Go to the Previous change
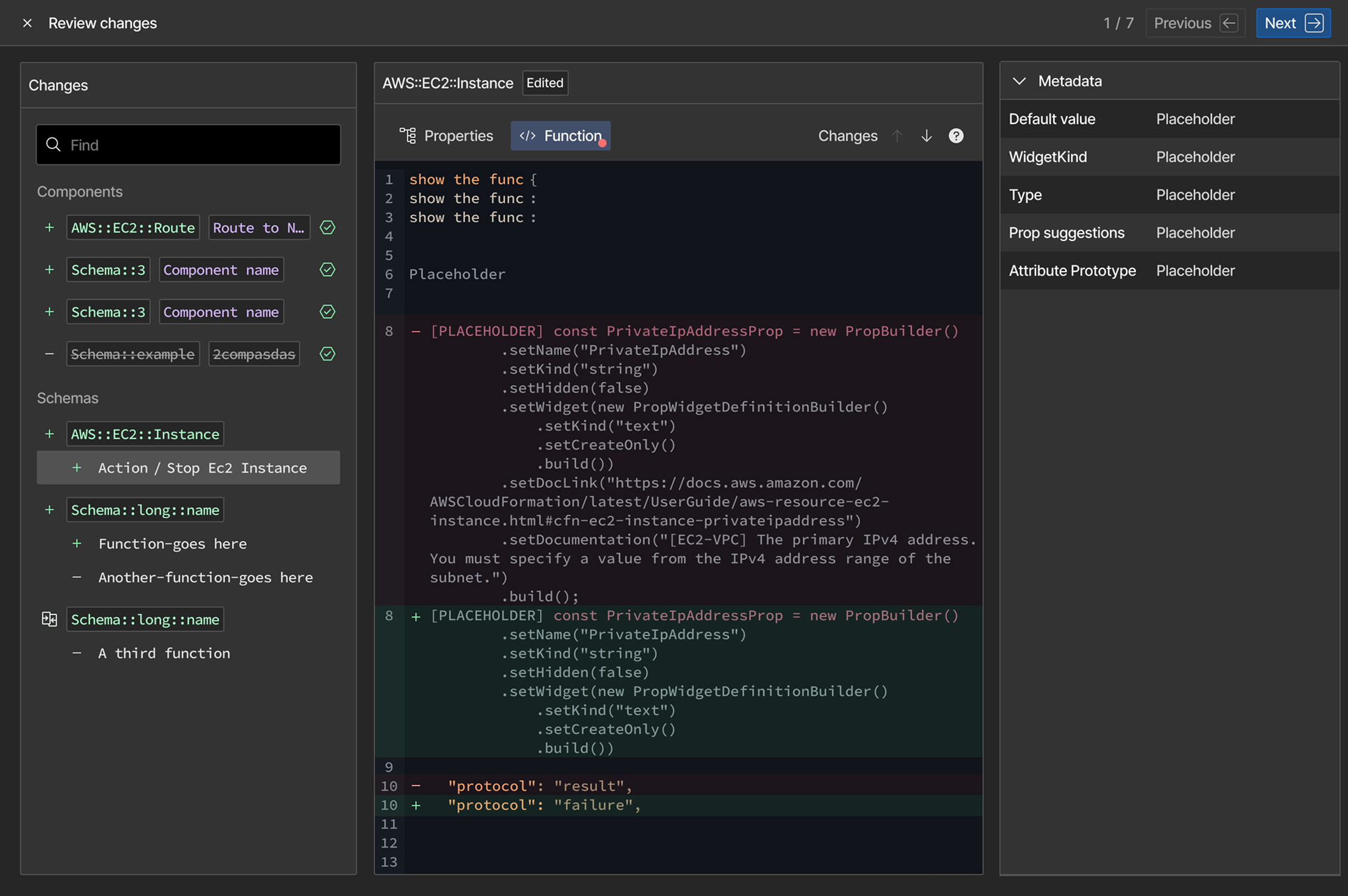This screenshot has width=1348, height=896. 1195,23
